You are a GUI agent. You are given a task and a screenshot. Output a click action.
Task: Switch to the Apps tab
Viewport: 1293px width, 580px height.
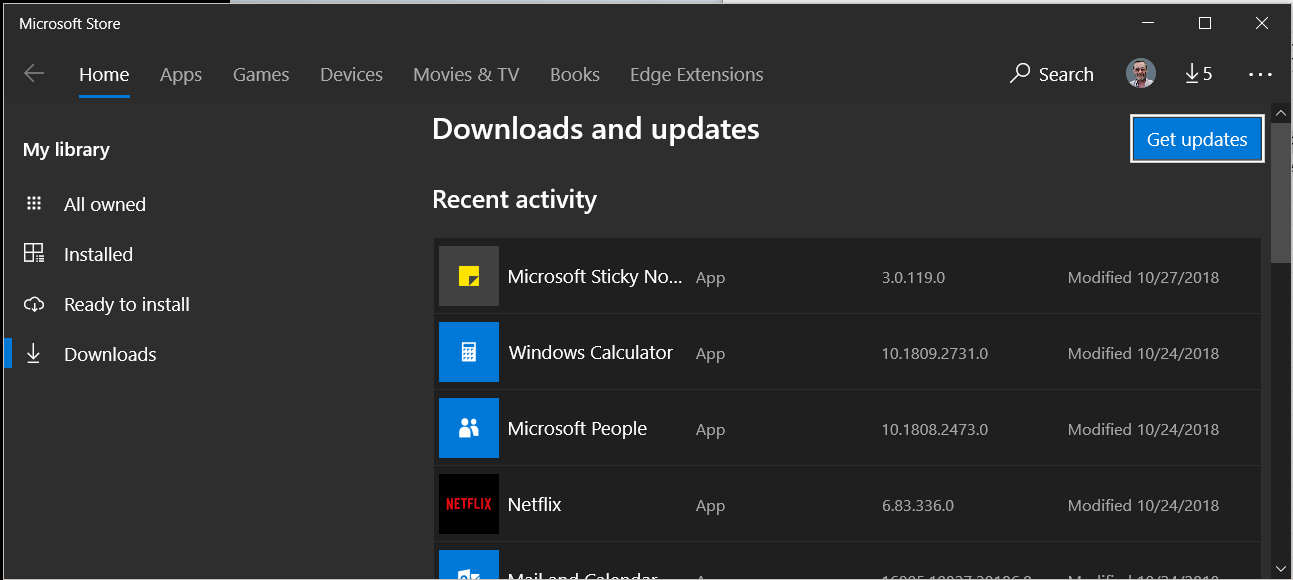[181, 74]
